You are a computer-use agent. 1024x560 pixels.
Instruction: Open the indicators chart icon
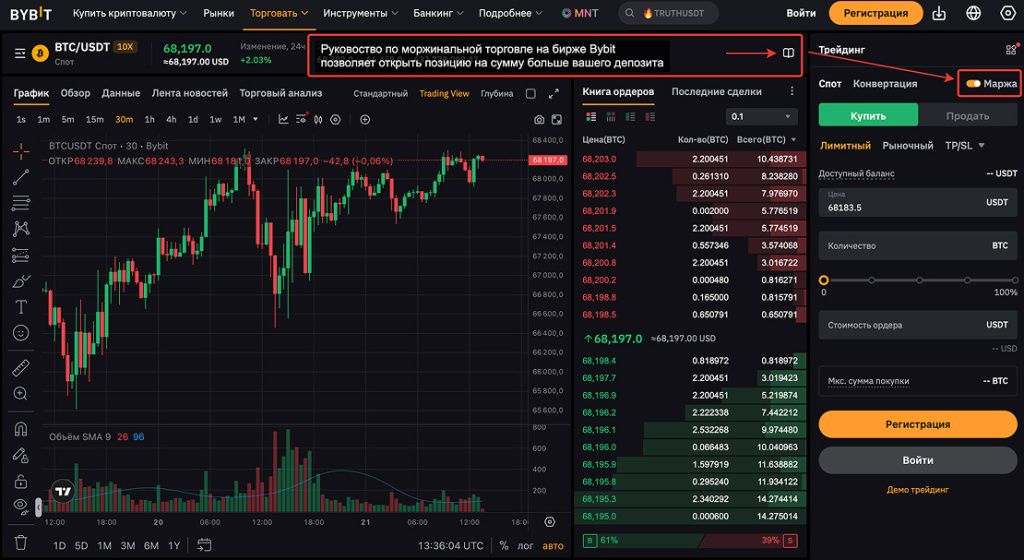click(x=283, y=119)
